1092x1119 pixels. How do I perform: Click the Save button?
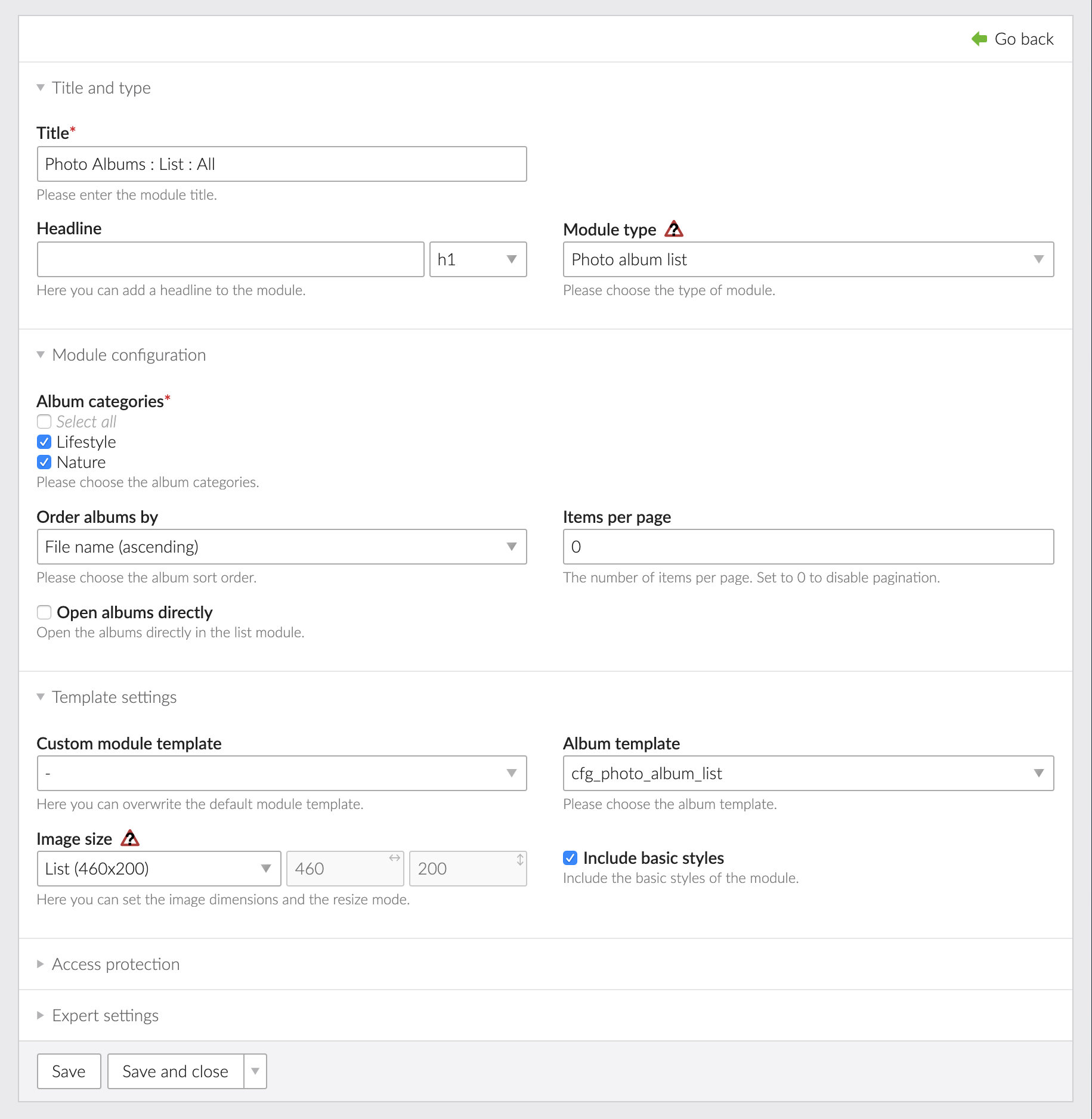69,1071
